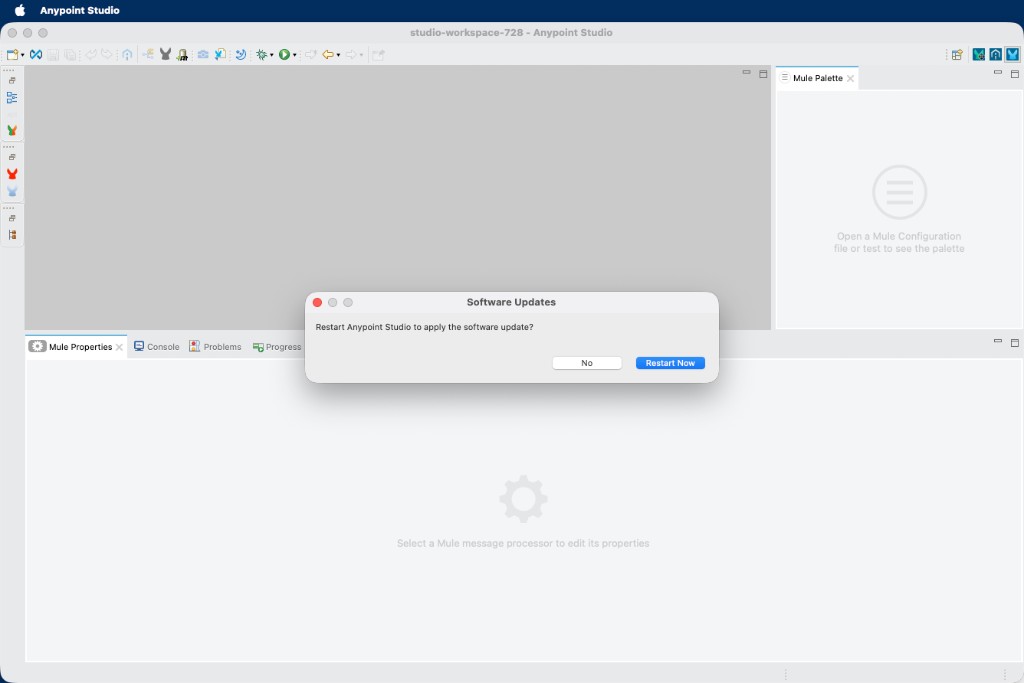The image size is (1024, 683).
Task: Open the Anypoint Studio menu bar item
Action: 80,10
